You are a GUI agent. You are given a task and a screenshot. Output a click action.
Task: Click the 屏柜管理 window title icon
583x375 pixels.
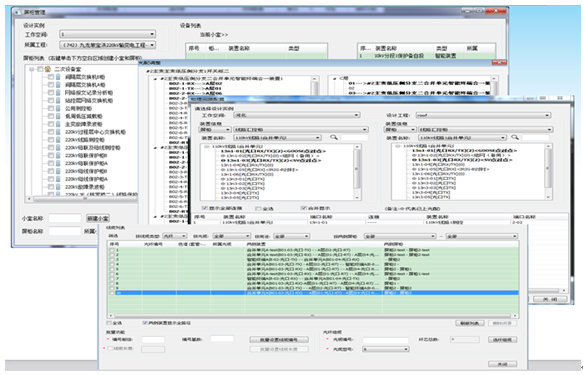pos(17,12)
